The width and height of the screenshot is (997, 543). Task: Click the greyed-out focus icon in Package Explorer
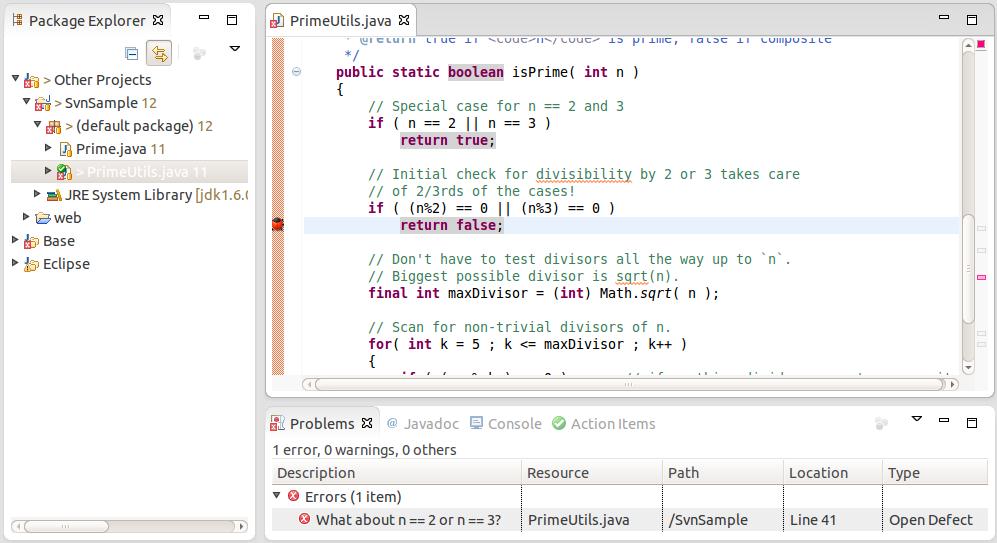[199, 53]
